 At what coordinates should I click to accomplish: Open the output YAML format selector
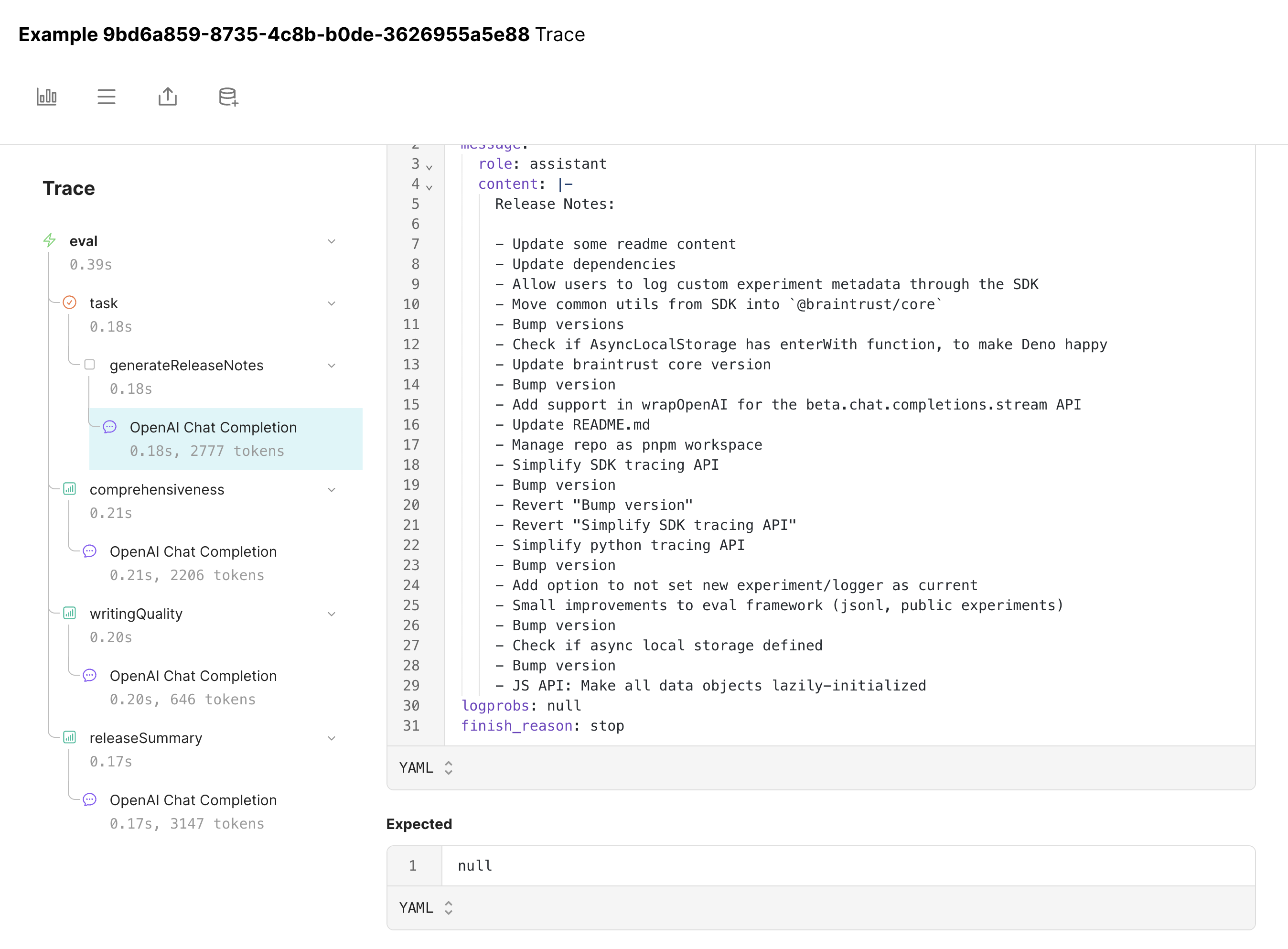[426, 768]
